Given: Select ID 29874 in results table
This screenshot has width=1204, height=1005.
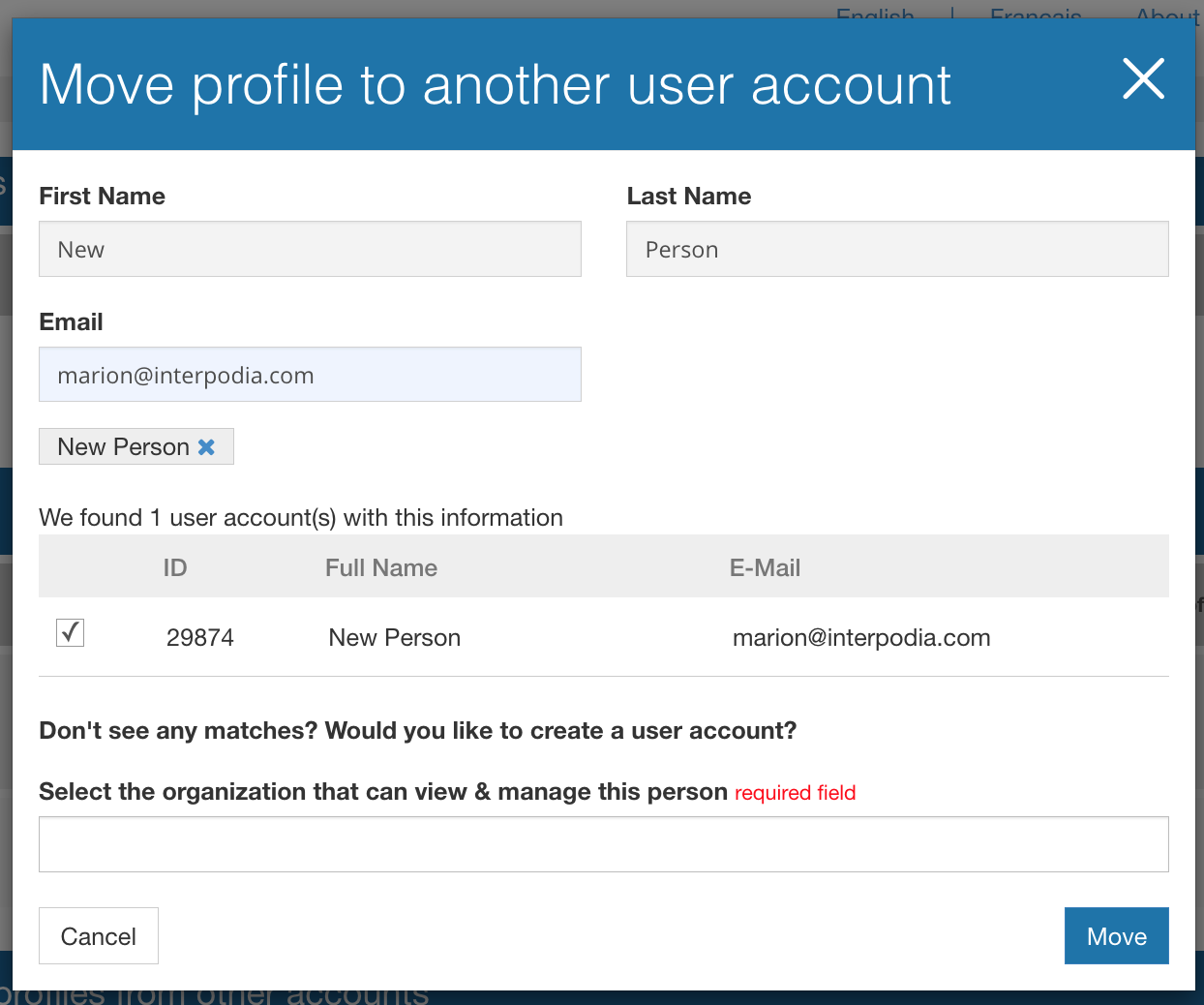Looking at the screenshot, I should [200, 638].
